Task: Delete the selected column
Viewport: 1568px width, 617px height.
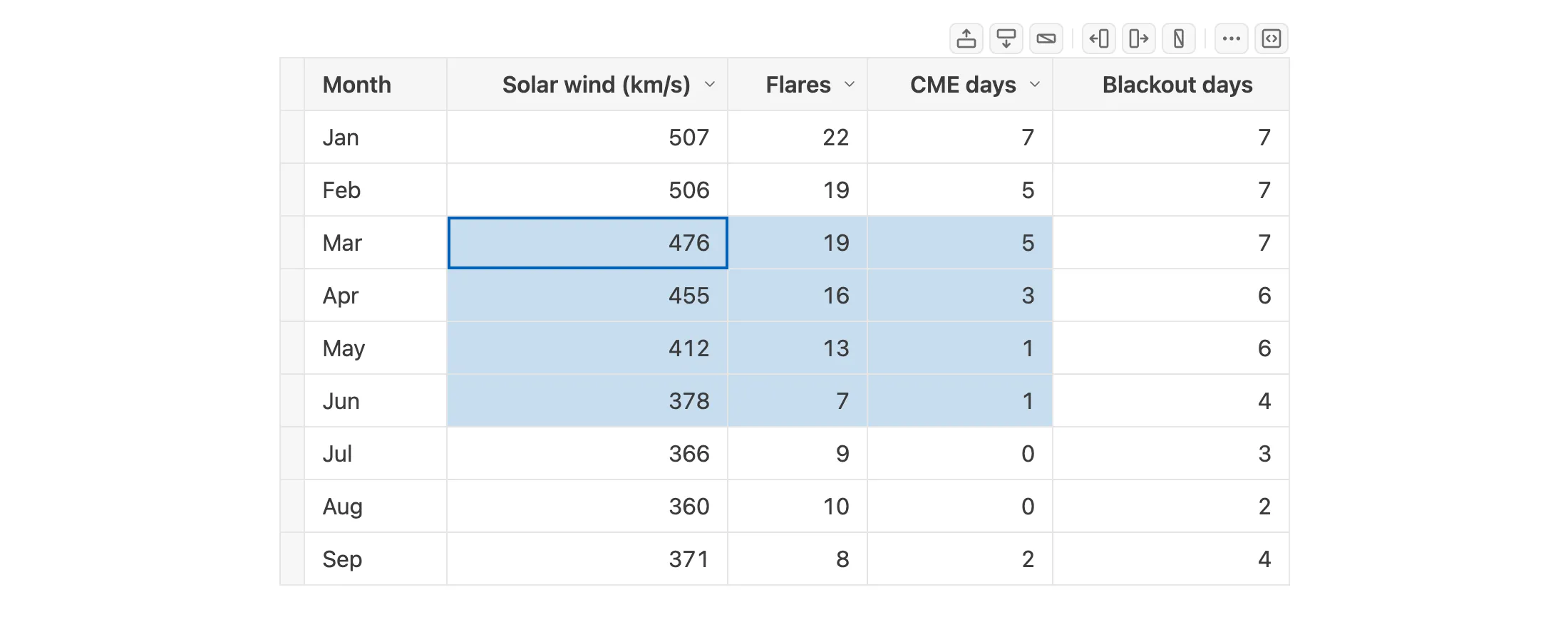Action: (x=1179, y=38)
